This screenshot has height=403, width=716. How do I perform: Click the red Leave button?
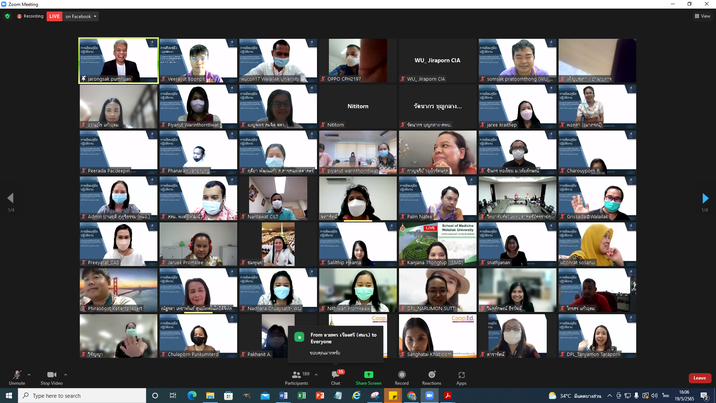point(700,378)
